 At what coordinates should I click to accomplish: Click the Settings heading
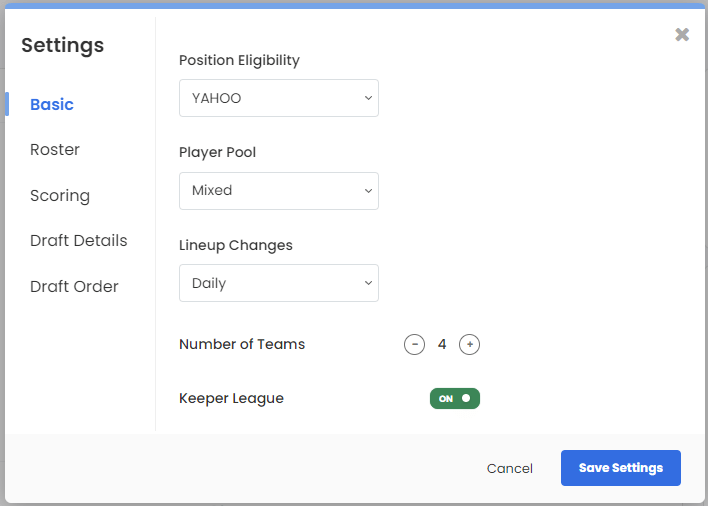(x=63, y=46)
